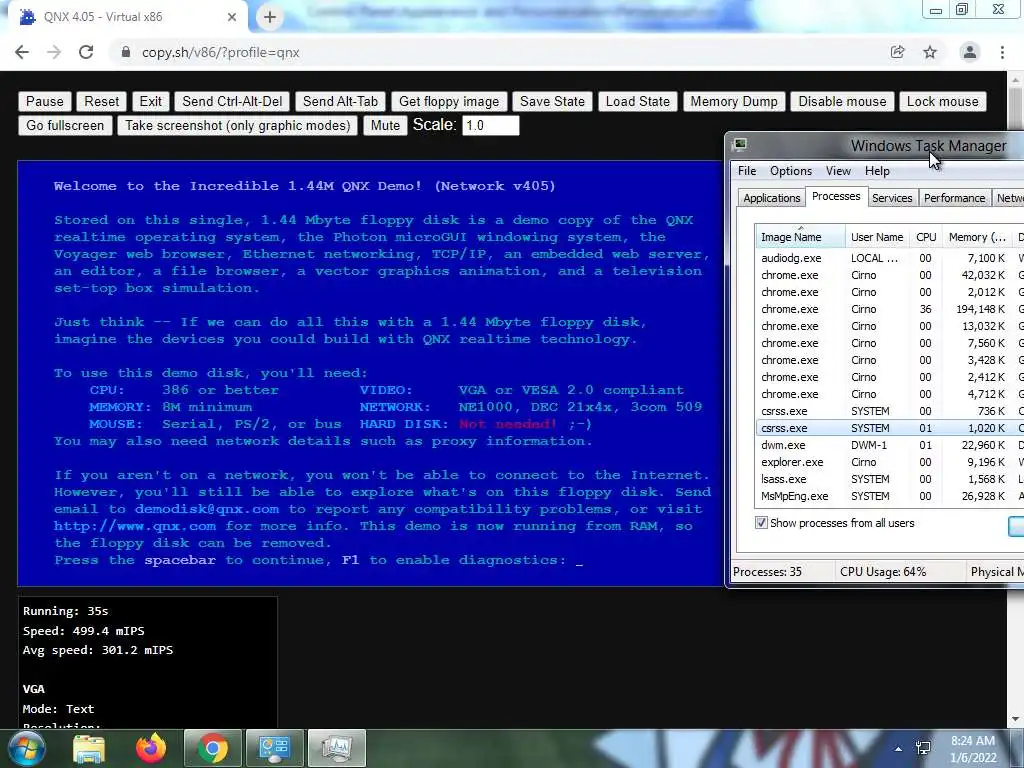The image size is (1024, 768).
Task: Select explorer.exe process row
Action: pyautogui.click(x=889, y=462)
